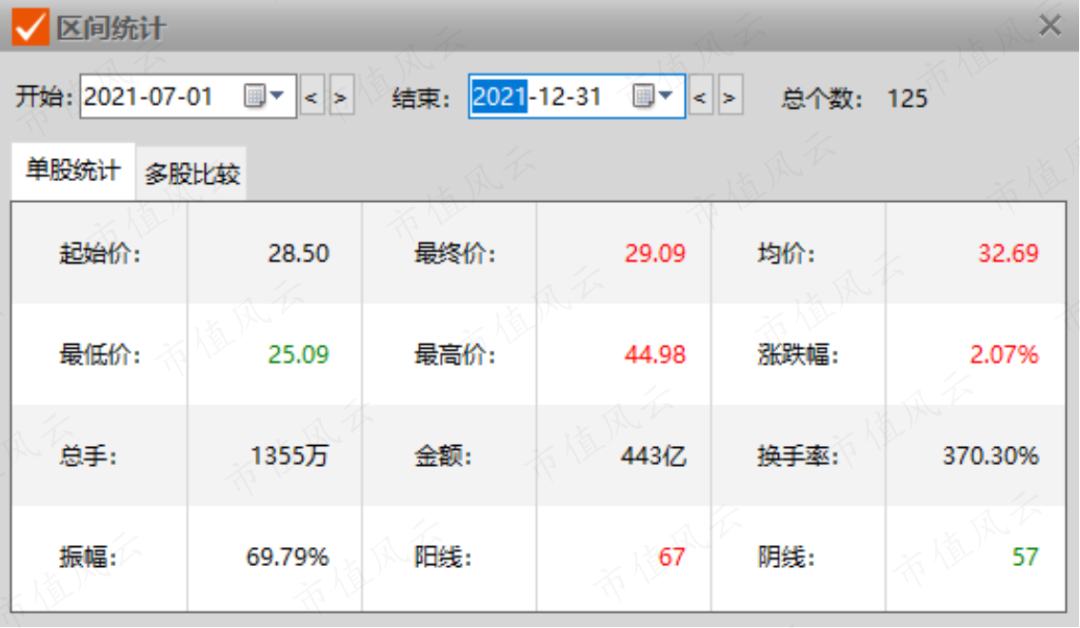Click the 阳线 label
The width and height of the screenshot is (1080, 628).
pyautogui.click(x=443, y=556)
